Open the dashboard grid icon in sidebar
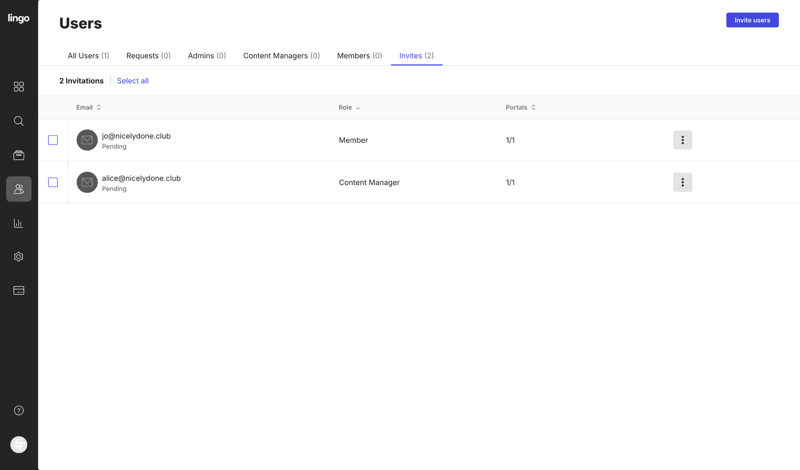The image size is (800, 470). pos(19,87)
